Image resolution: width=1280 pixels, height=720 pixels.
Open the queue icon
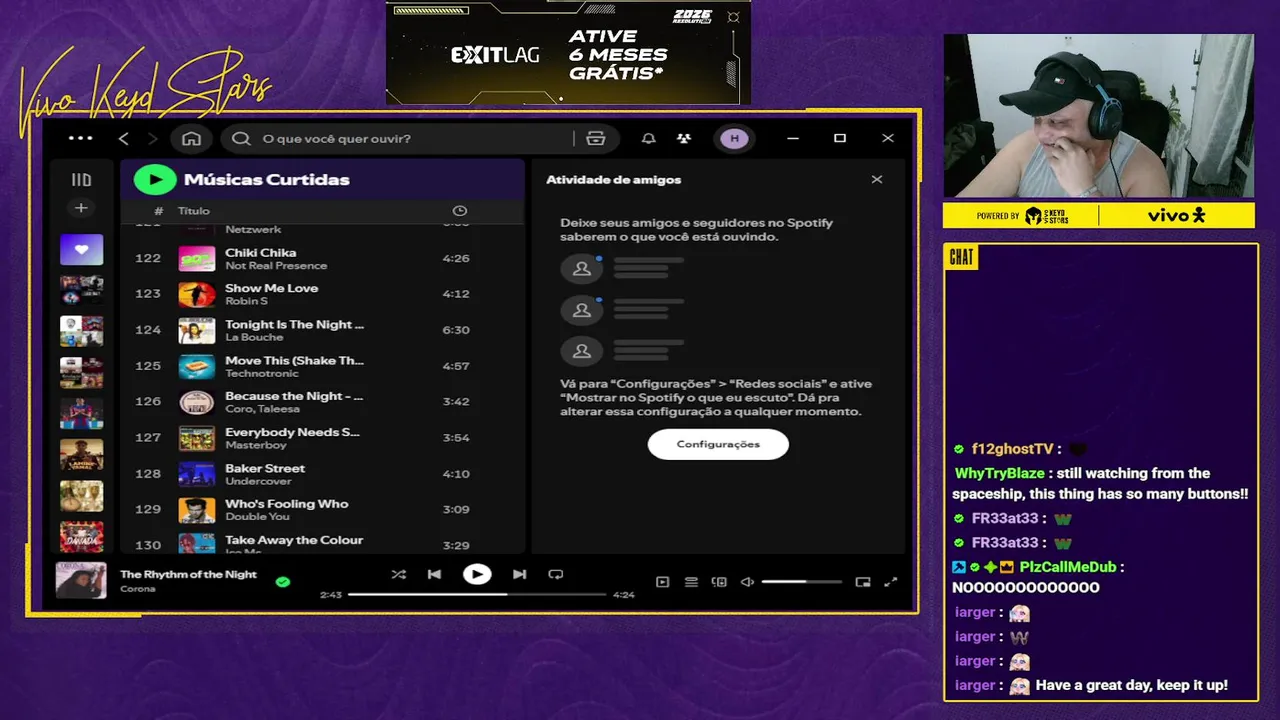[x=691, y=581]
